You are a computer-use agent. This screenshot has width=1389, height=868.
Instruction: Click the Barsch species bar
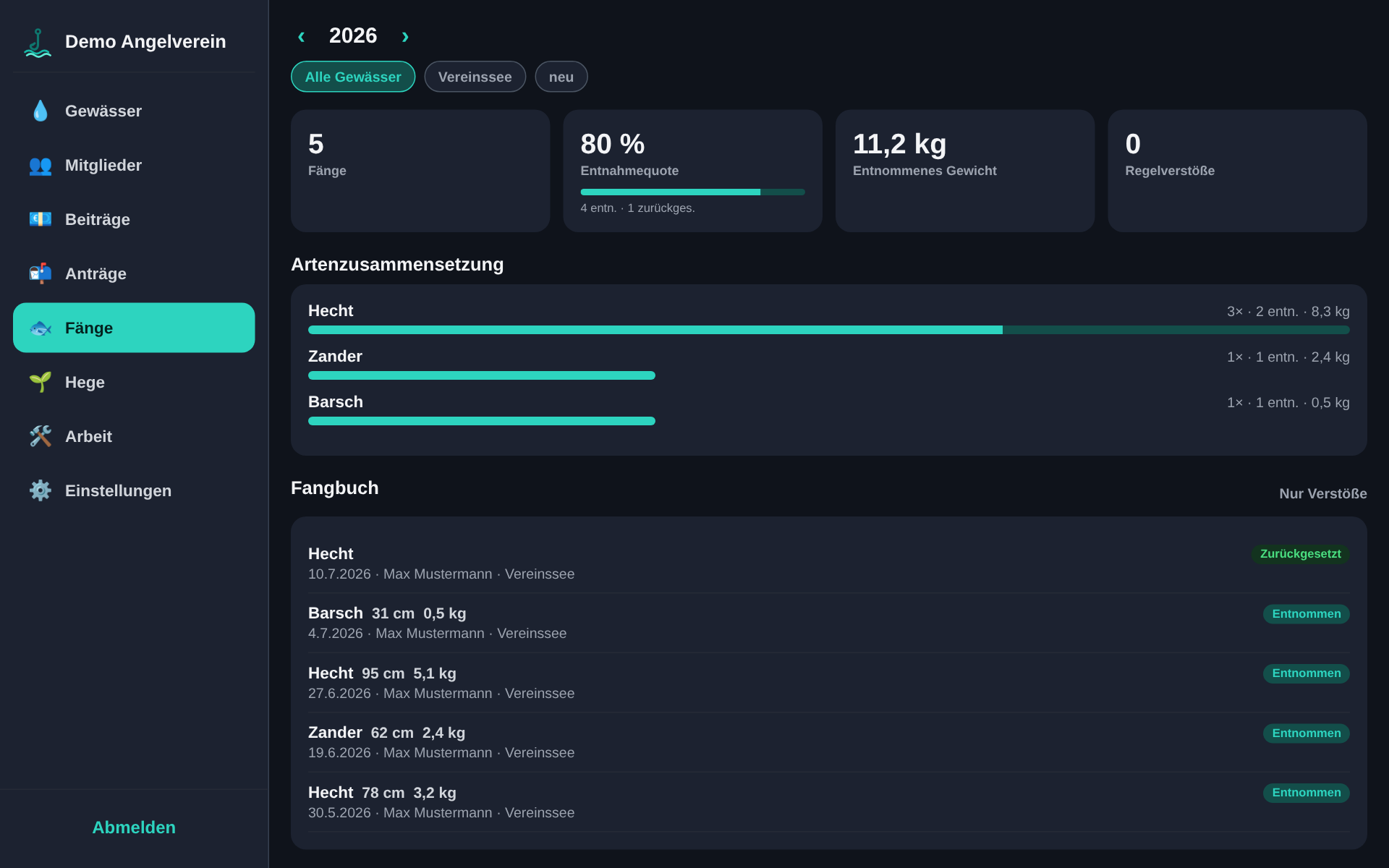[x=482, y=421]
